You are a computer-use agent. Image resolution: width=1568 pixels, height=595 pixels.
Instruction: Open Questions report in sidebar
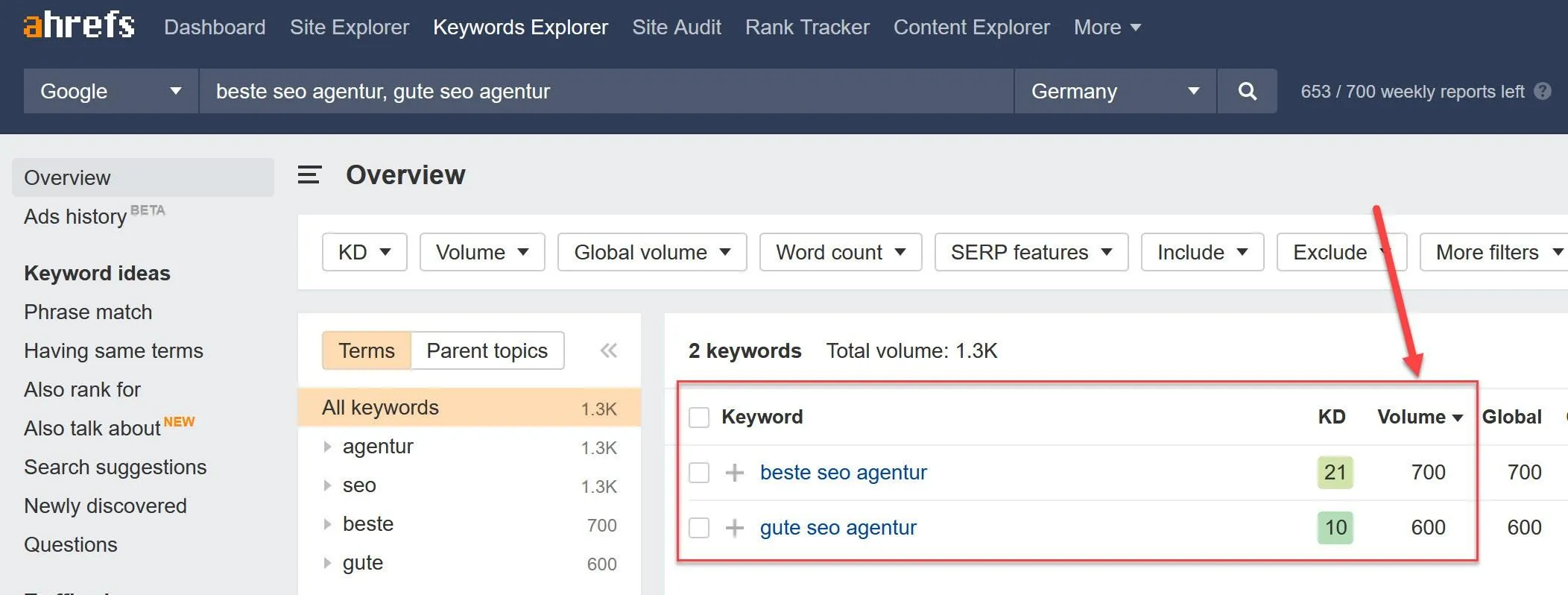71,544
